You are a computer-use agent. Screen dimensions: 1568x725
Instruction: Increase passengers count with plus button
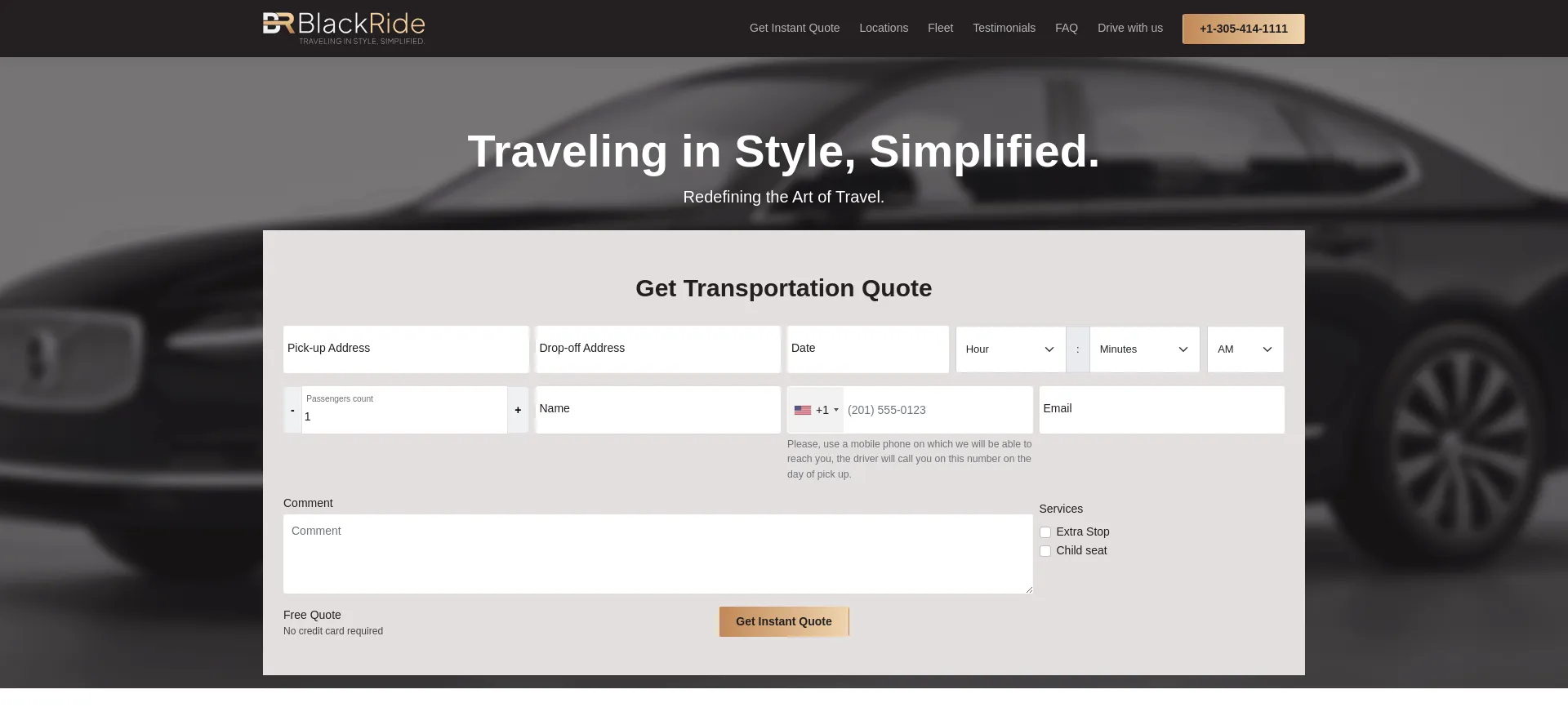click(x=518, y=410)
